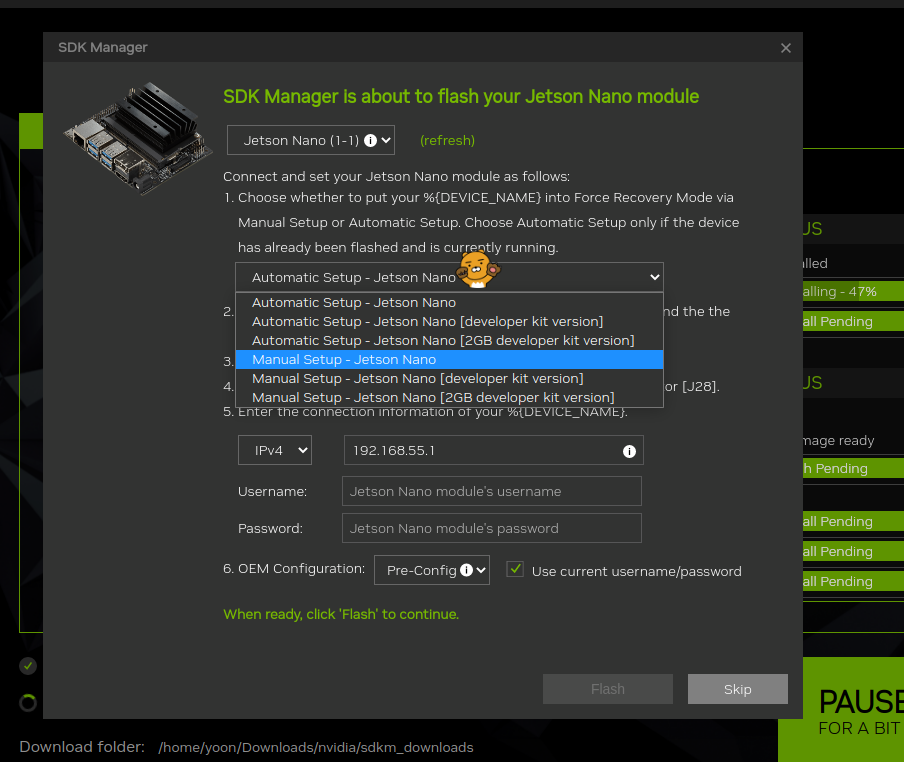Click 'When ready, click Flash to continue' text

tap(341, 614)
